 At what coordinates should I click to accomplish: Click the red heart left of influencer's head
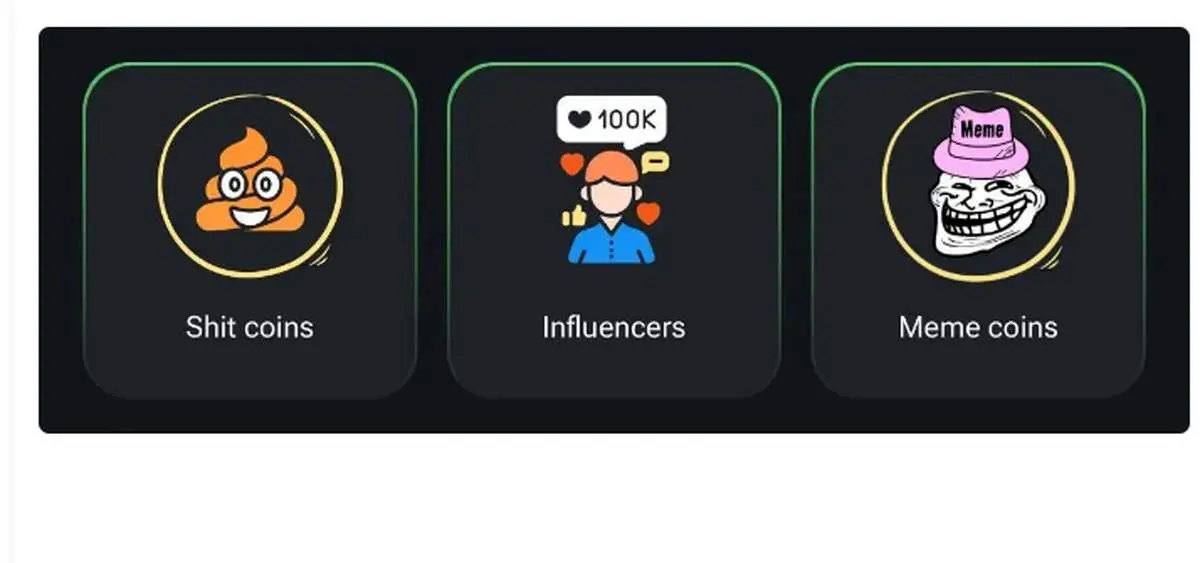[571, 165]
